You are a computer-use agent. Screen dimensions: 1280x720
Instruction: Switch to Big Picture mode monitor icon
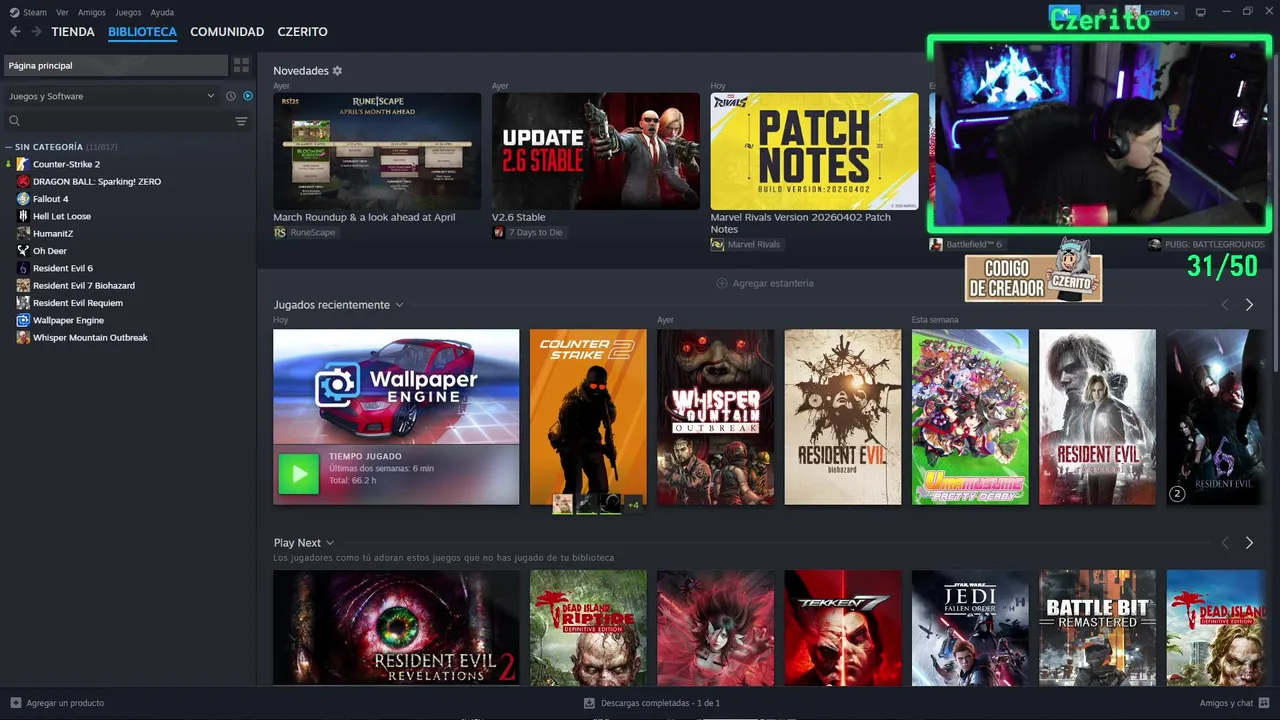click(x=1201, y=12)
